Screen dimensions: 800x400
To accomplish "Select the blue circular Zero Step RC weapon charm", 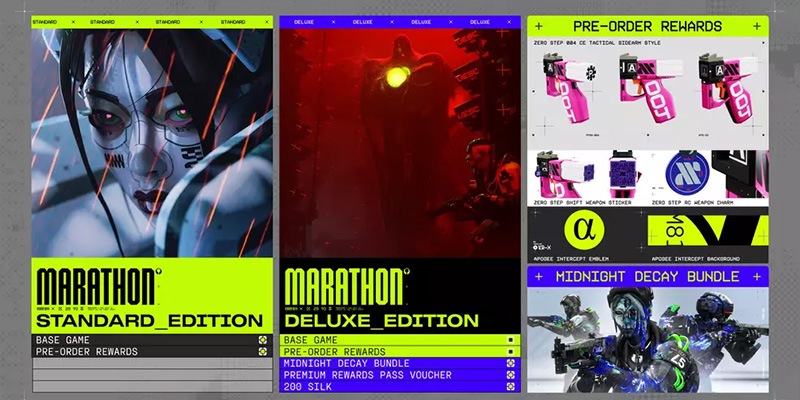I will coord(686,174).
